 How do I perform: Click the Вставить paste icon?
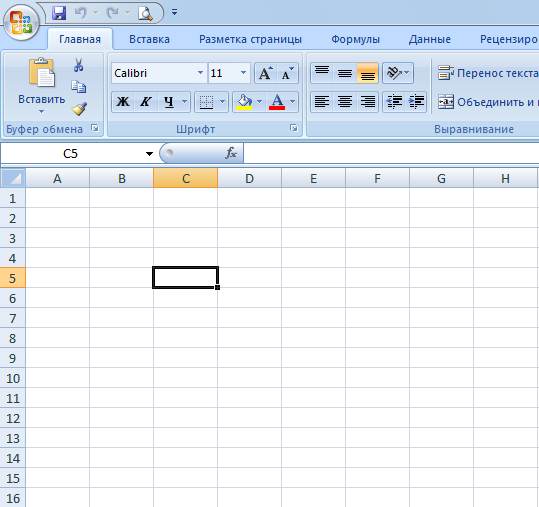[42, 73]
